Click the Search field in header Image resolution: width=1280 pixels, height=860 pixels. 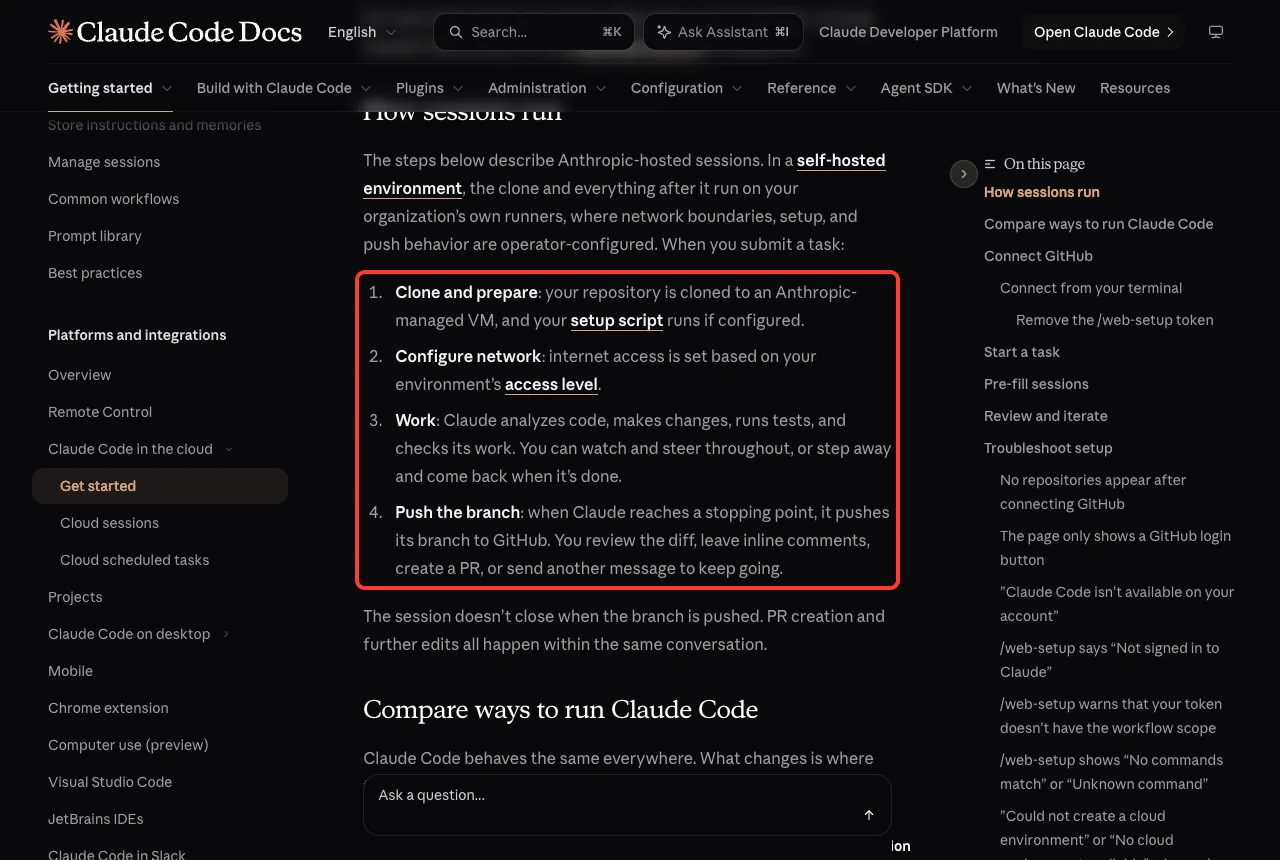click(x=534, y=32)
